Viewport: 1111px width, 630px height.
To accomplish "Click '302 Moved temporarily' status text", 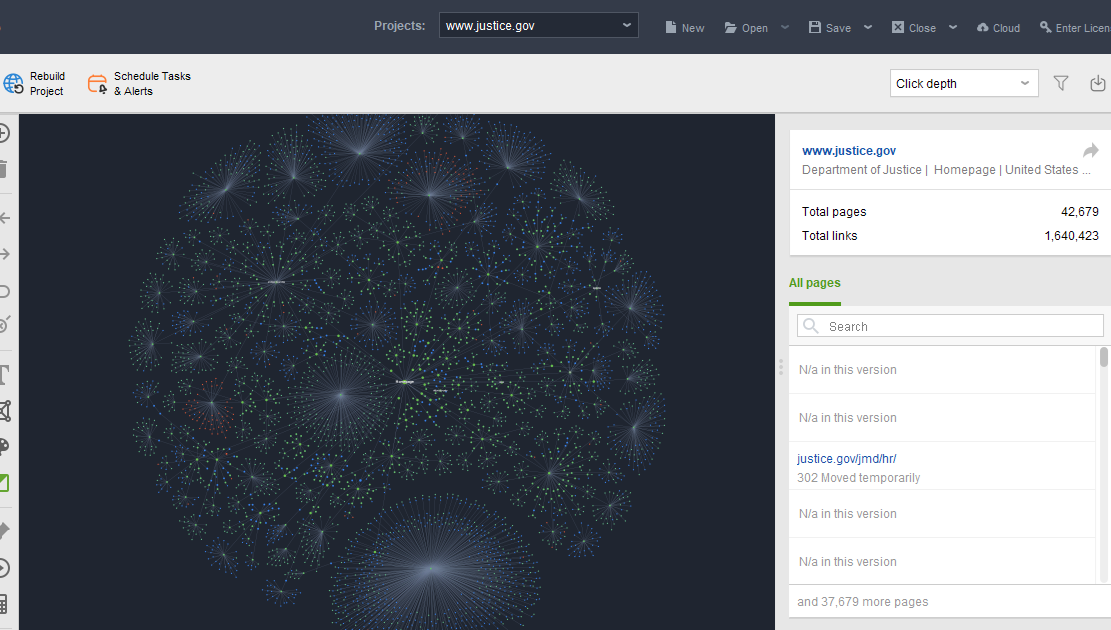I will coord(859,478).
